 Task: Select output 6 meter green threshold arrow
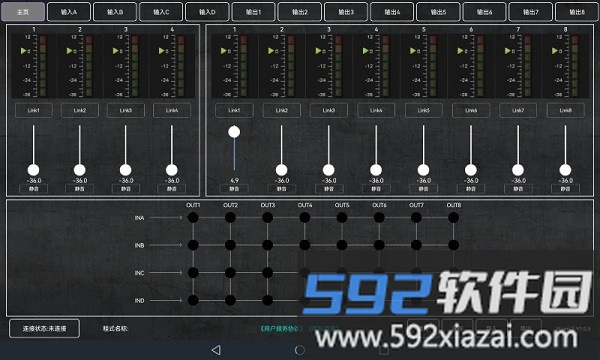(461, 50)
